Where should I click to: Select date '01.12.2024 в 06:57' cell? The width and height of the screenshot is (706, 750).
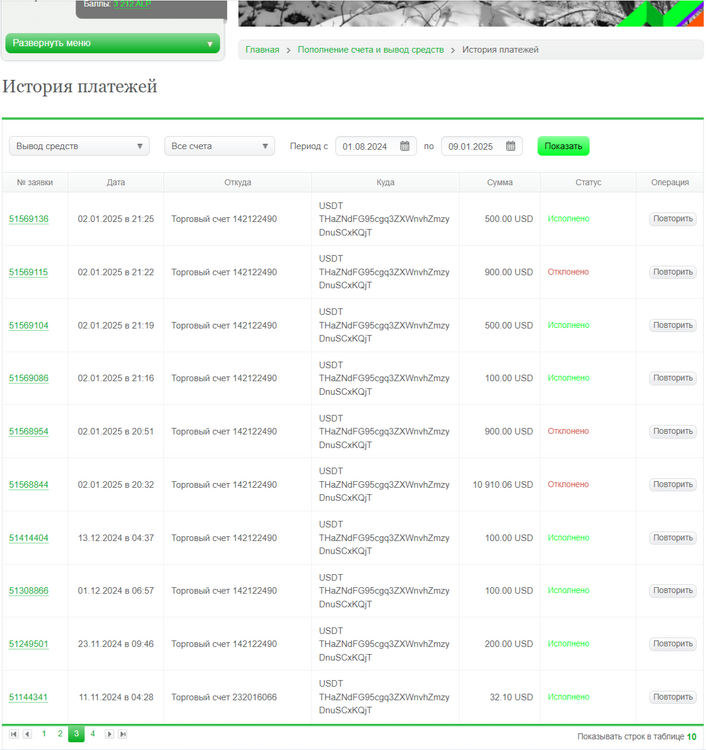(116, 591)
